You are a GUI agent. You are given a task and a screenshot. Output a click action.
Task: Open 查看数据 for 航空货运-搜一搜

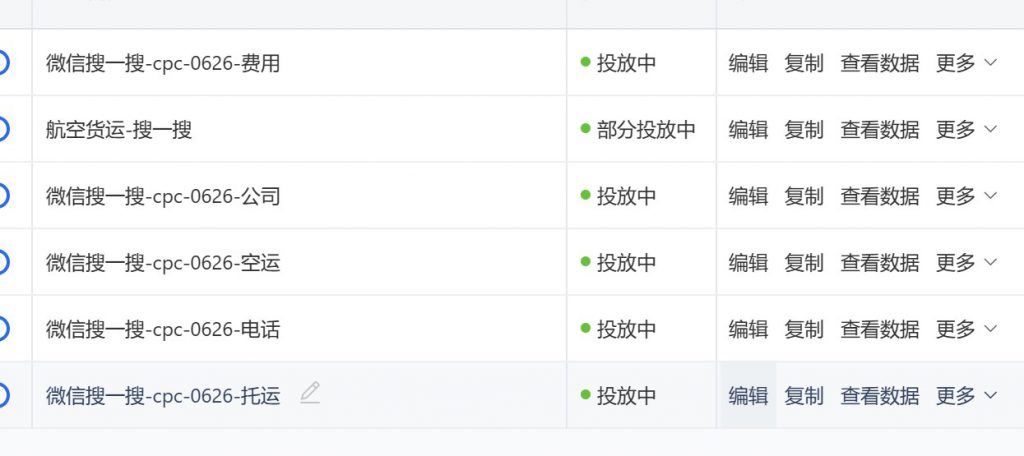880,130
